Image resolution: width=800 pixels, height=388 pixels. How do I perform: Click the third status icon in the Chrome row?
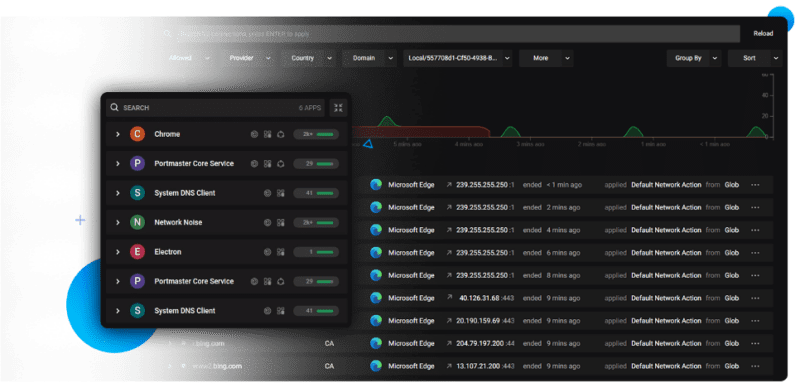[x=281, y=134]
